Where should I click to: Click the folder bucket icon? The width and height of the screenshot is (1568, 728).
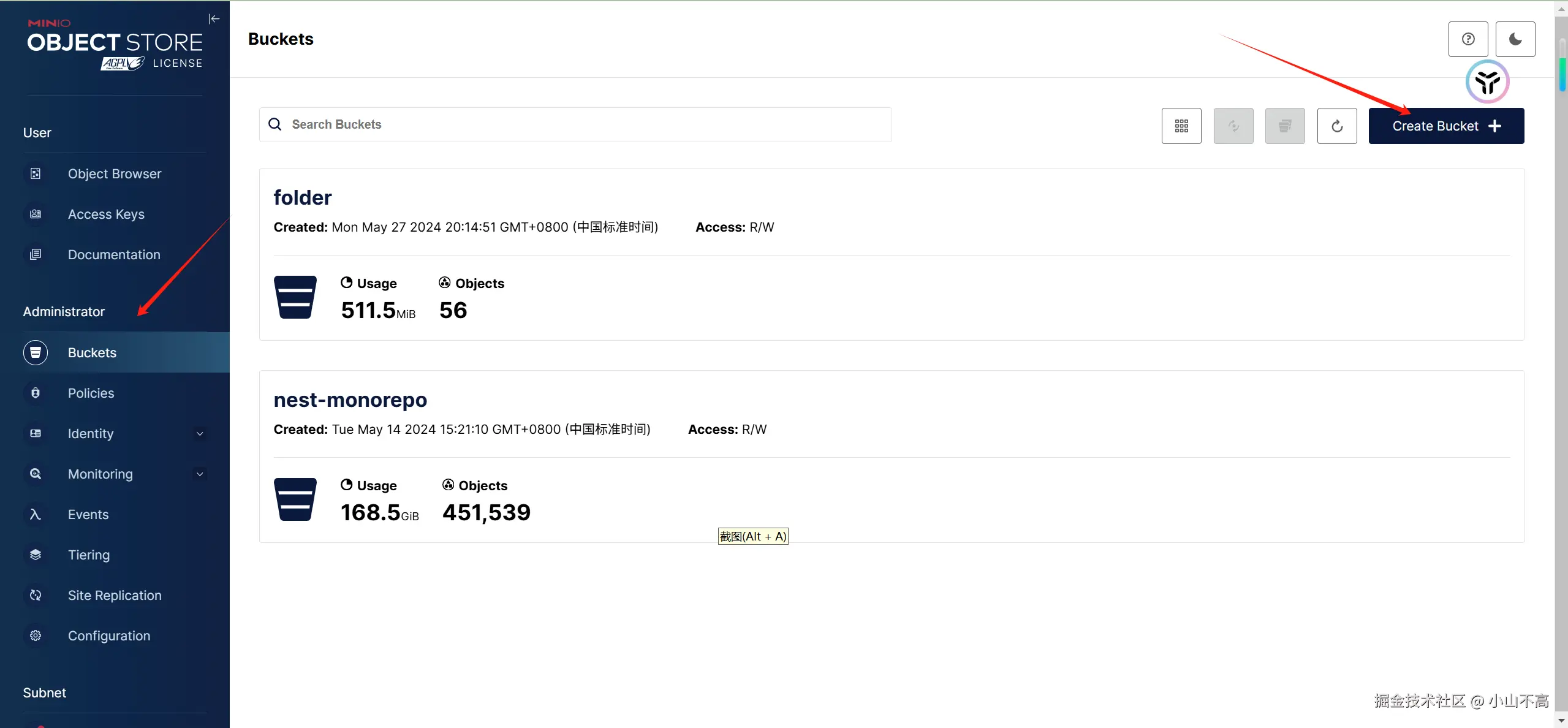[x=295, y=297]
